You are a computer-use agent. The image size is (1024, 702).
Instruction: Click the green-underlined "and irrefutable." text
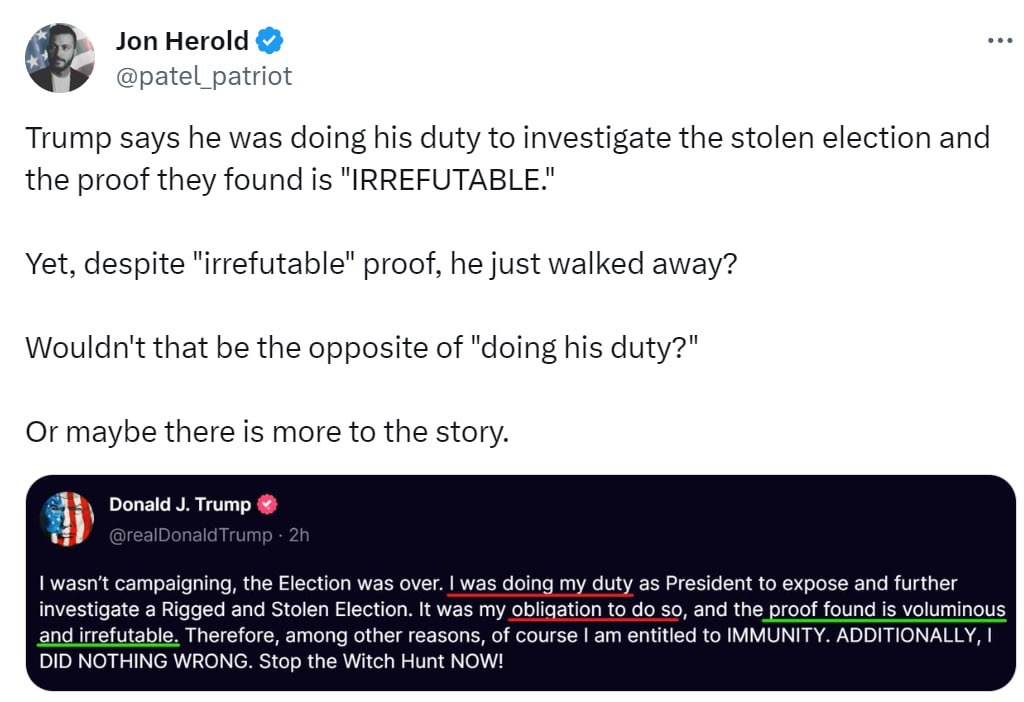tap(109, 634)
